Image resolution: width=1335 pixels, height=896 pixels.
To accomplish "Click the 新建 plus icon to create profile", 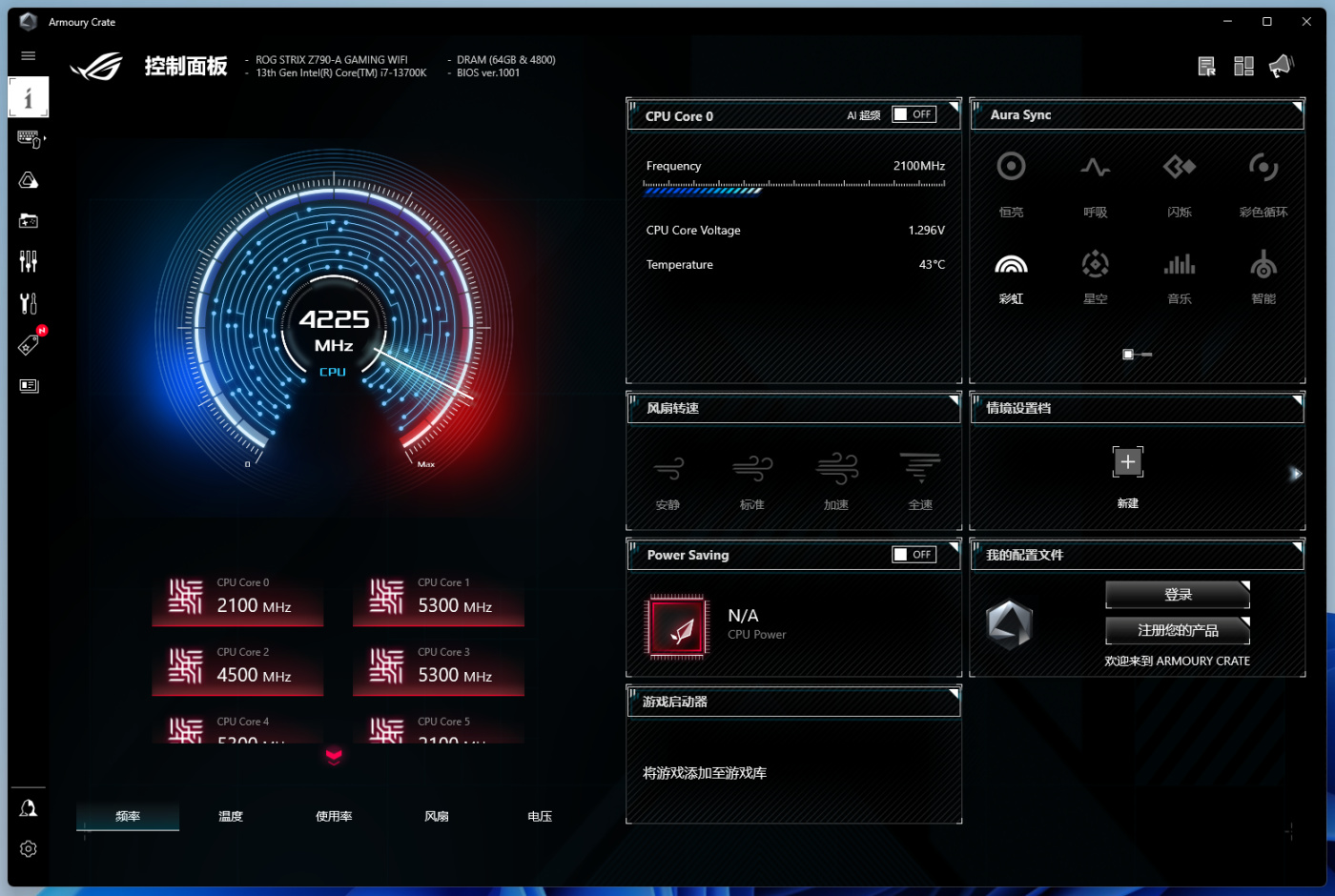I will (x=1128, y=462).
